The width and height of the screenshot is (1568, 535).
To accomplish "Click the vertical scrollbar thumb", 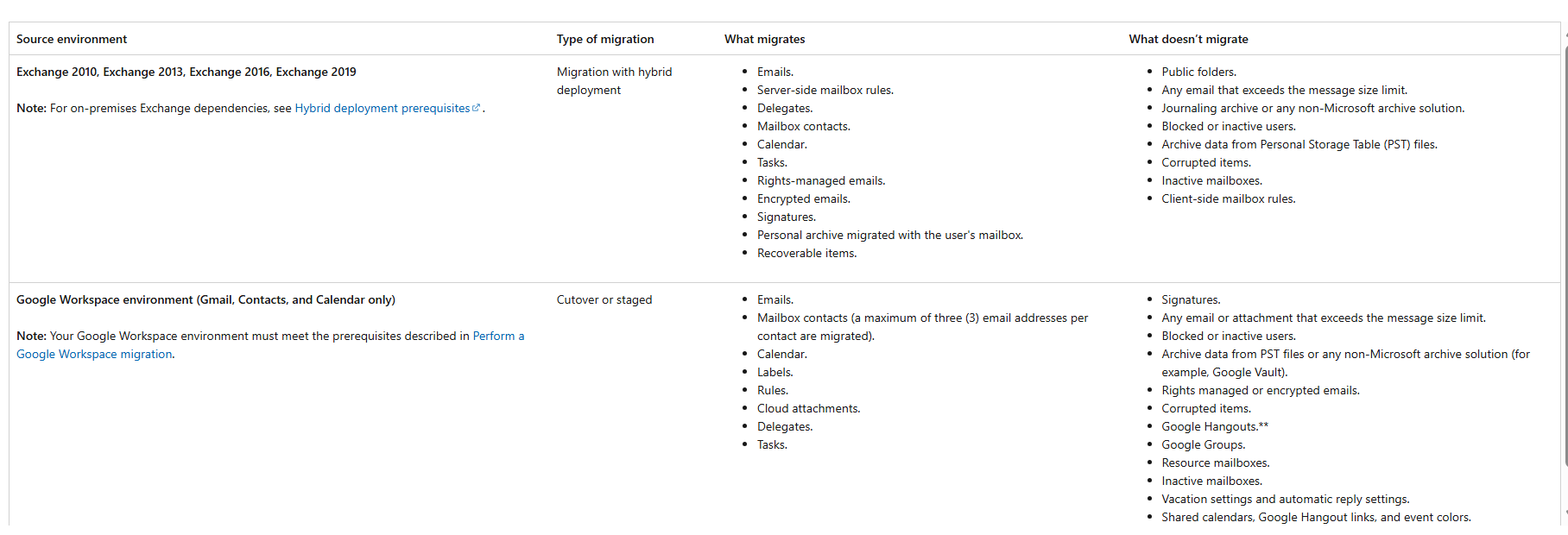I will pyautogui.click(x=1565, y=255).
